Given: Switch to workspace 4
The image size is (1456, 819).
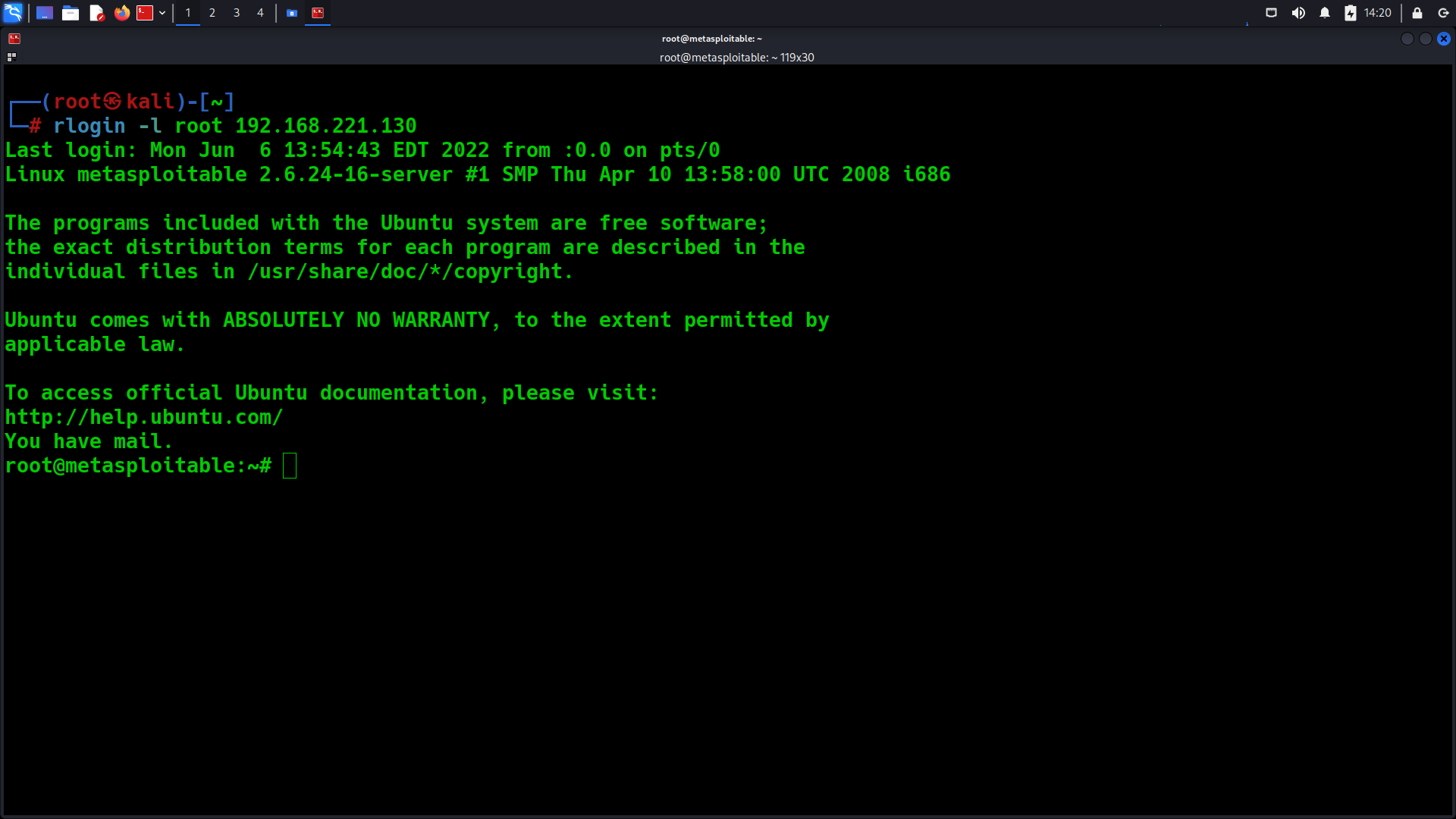Looking at the screenshot, I should click(260, 13).
